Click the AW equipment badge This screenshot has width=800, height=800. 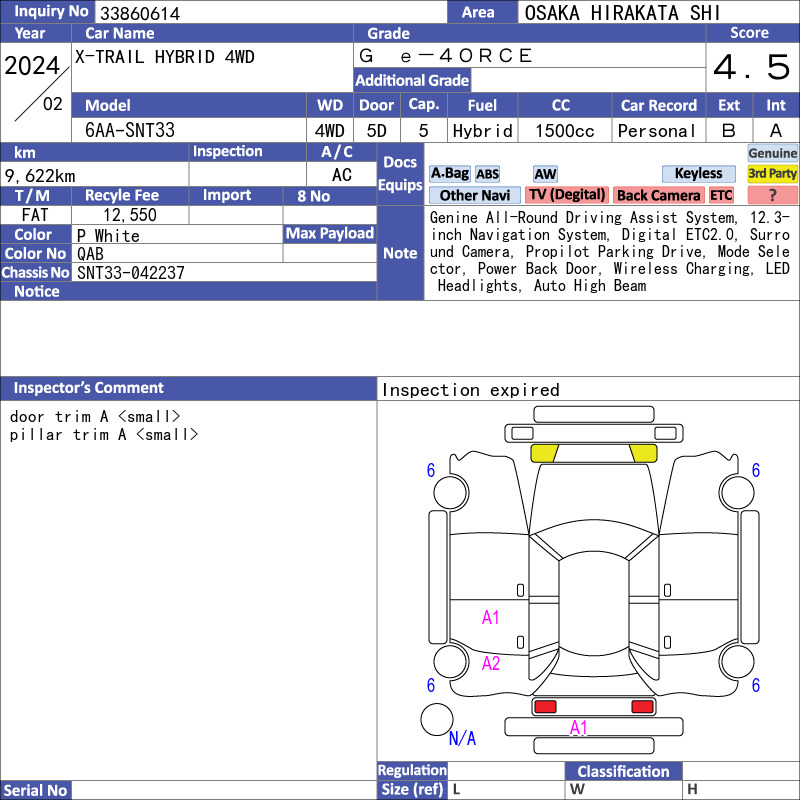coord(545,174)
